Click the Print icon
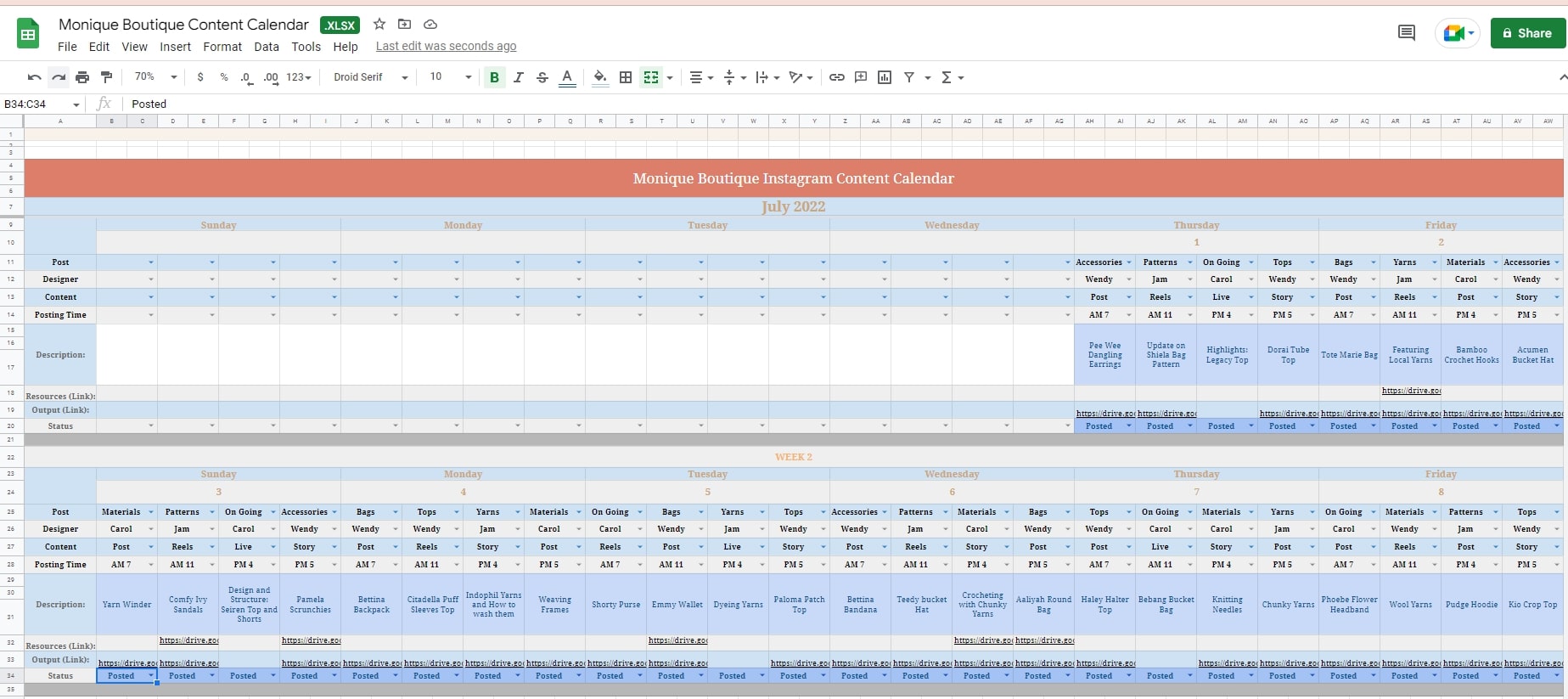 point(82,77)
